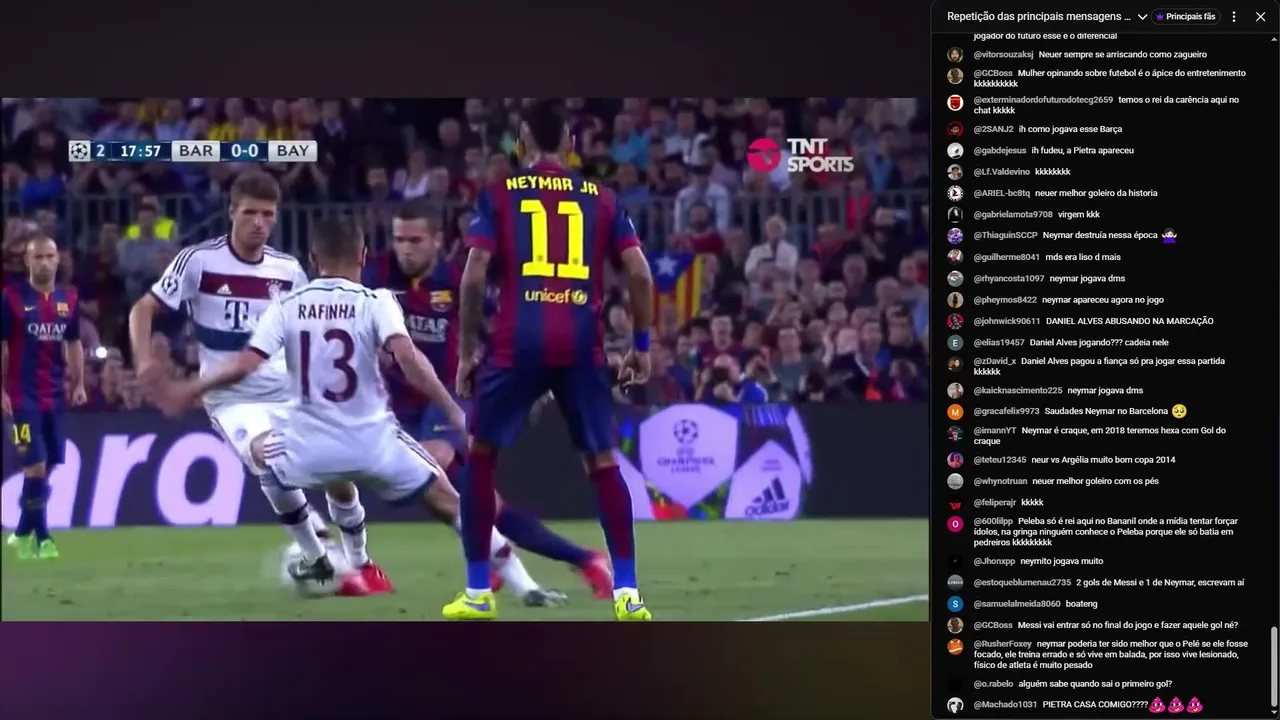Click avatar of @Lf.Valdevino
The height and width of the screenshot is (720, 1280).
[x=955, y=172]
